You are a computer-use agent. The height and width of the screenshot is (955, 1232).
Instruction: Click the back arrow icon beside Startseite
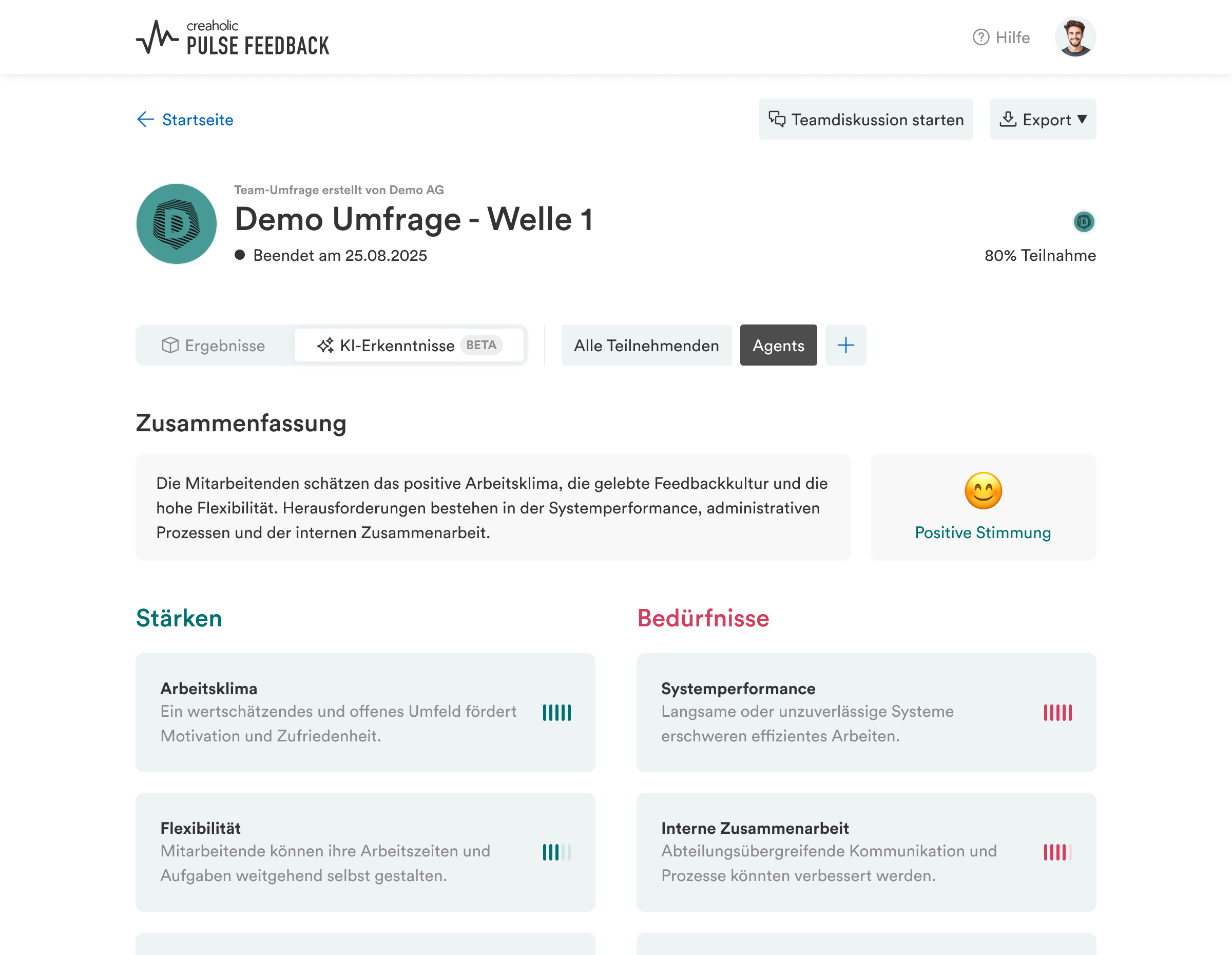click(x=146, y=120)
